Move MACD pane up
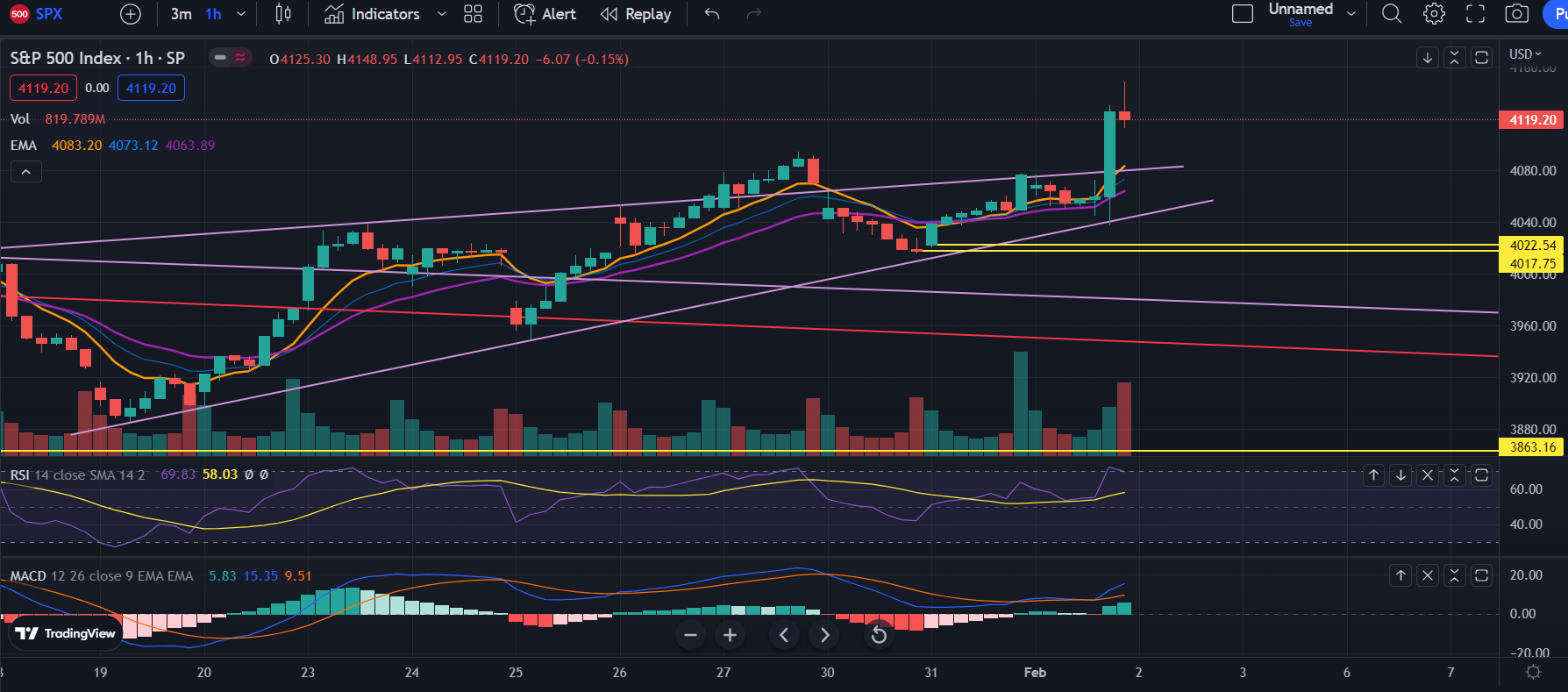This screenshot has height=692, width=1568. [x=1401, y=575]
